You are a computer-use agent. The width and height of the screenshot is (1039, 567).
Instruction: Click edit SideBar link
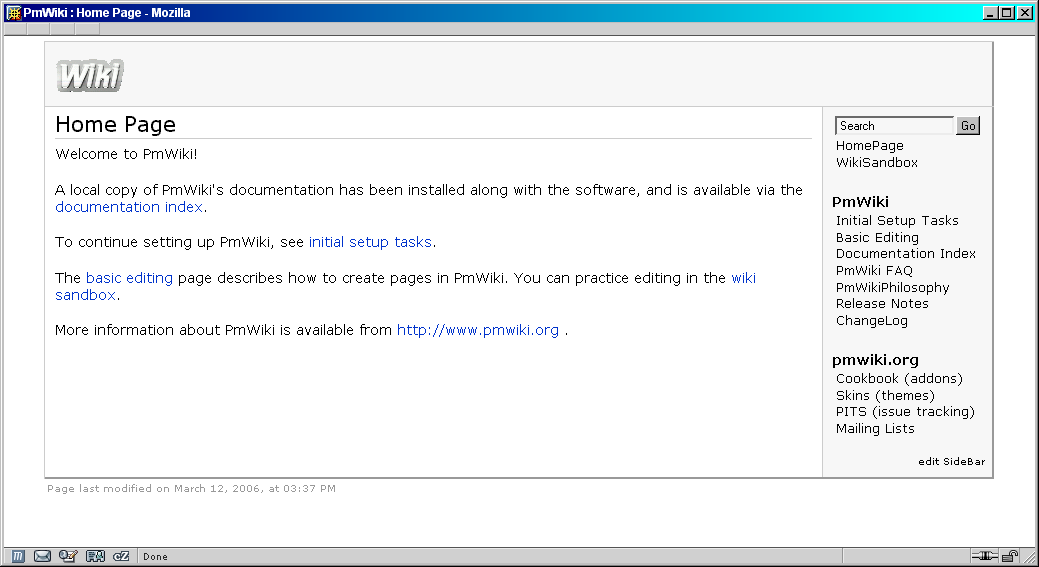click(x=952, y=462)
